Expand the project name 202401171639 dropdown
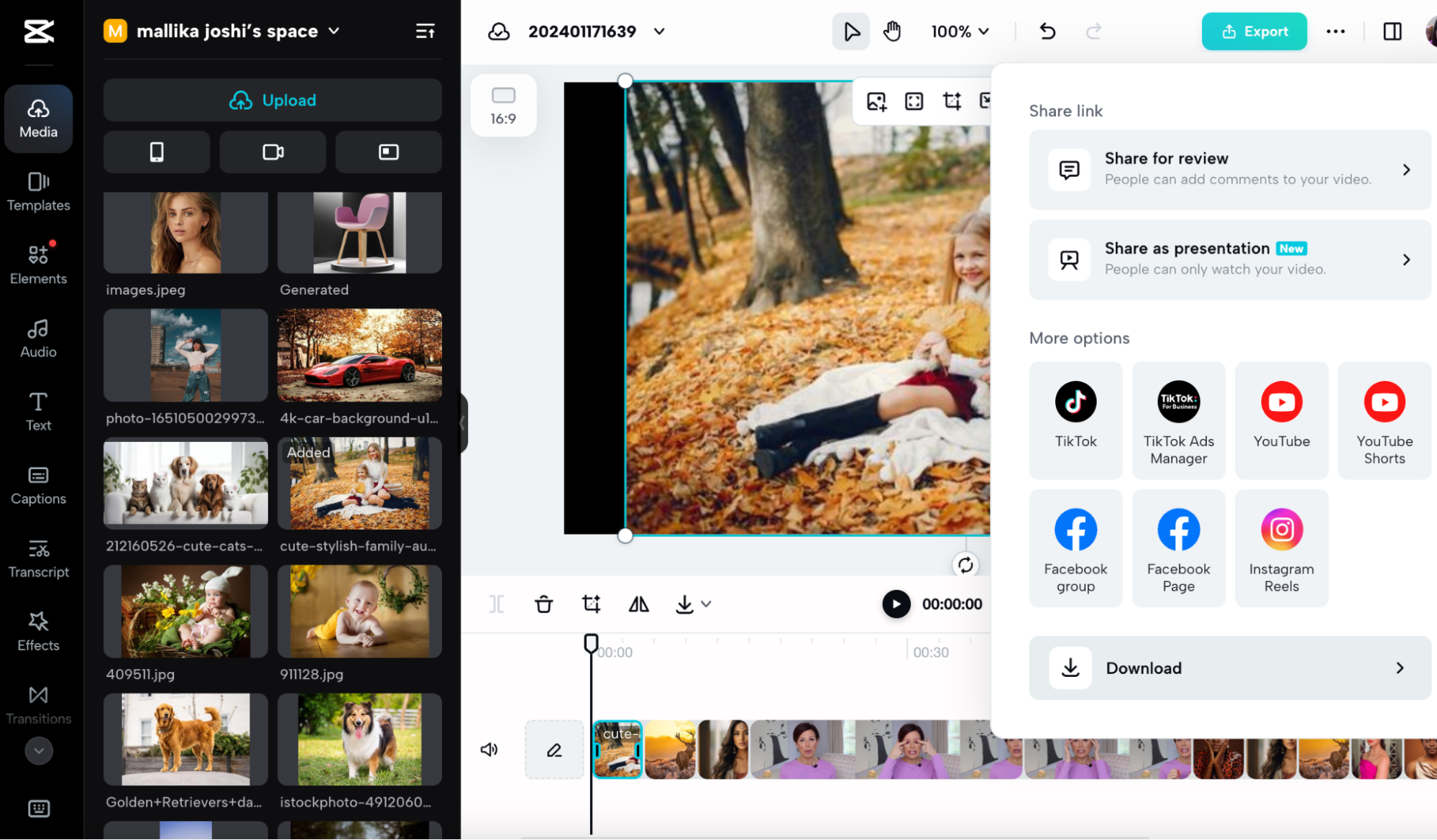 (659, 32)
